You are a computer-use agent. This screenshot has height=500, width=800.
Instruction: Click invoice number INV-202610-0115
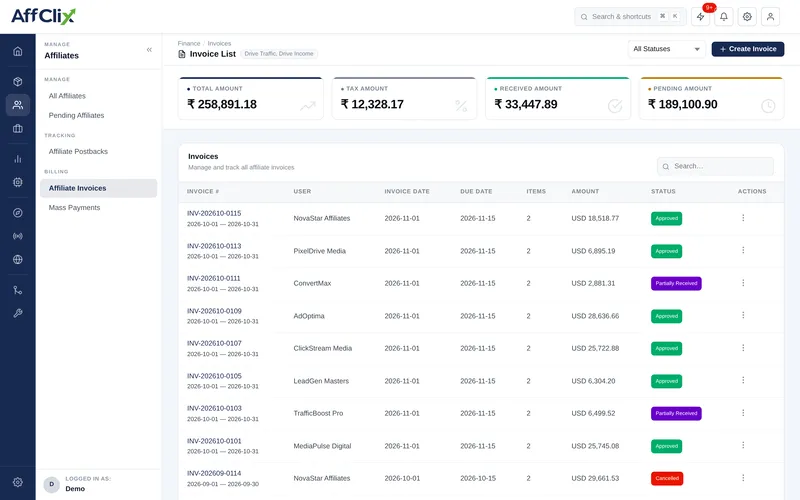coord(214,213)
